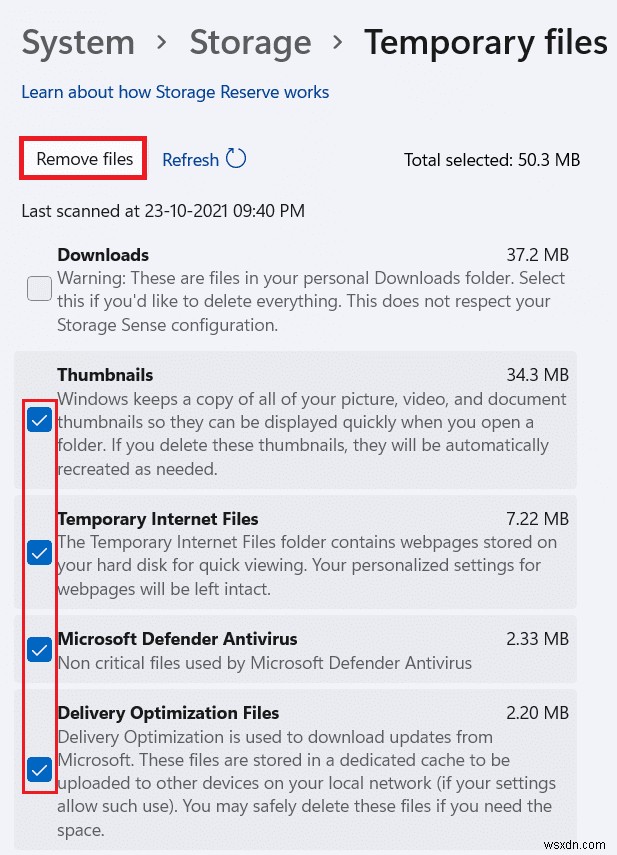This screenshot has height=855, width=617.
Task: Select the Downloads entry label
Action: coord(103,255)
